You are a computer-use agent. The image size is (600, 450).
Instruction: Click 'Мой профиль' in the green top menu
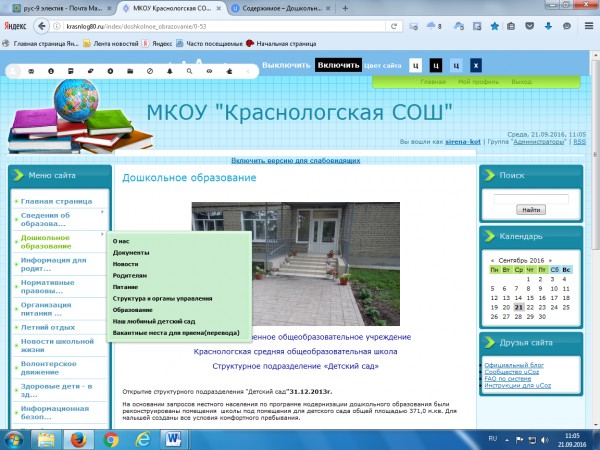pyautogui.click(x=478, y=82)
